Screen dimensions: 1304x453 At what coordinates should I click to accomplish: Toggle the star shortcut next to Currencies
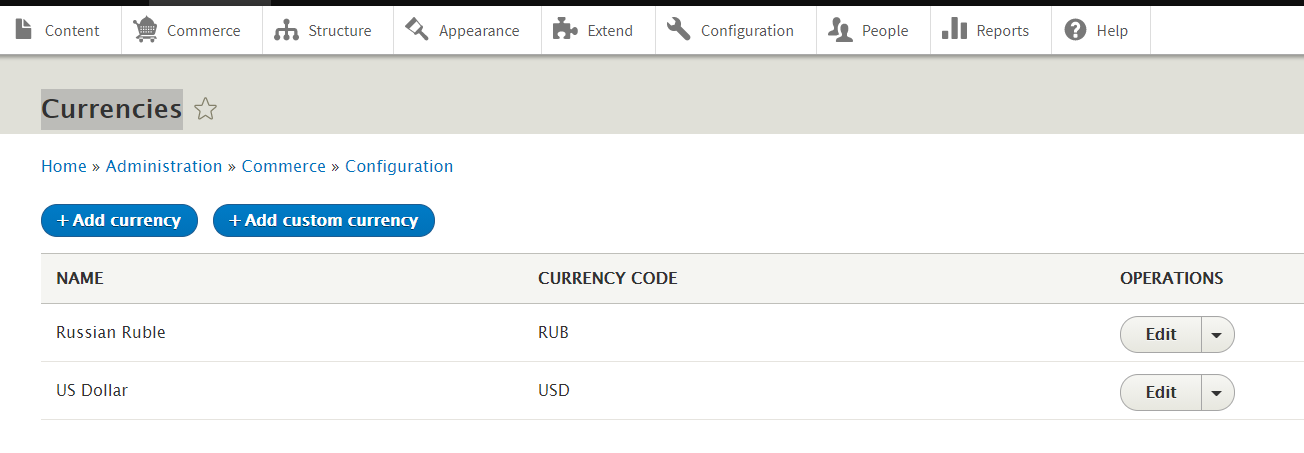[x=205, y=109]
